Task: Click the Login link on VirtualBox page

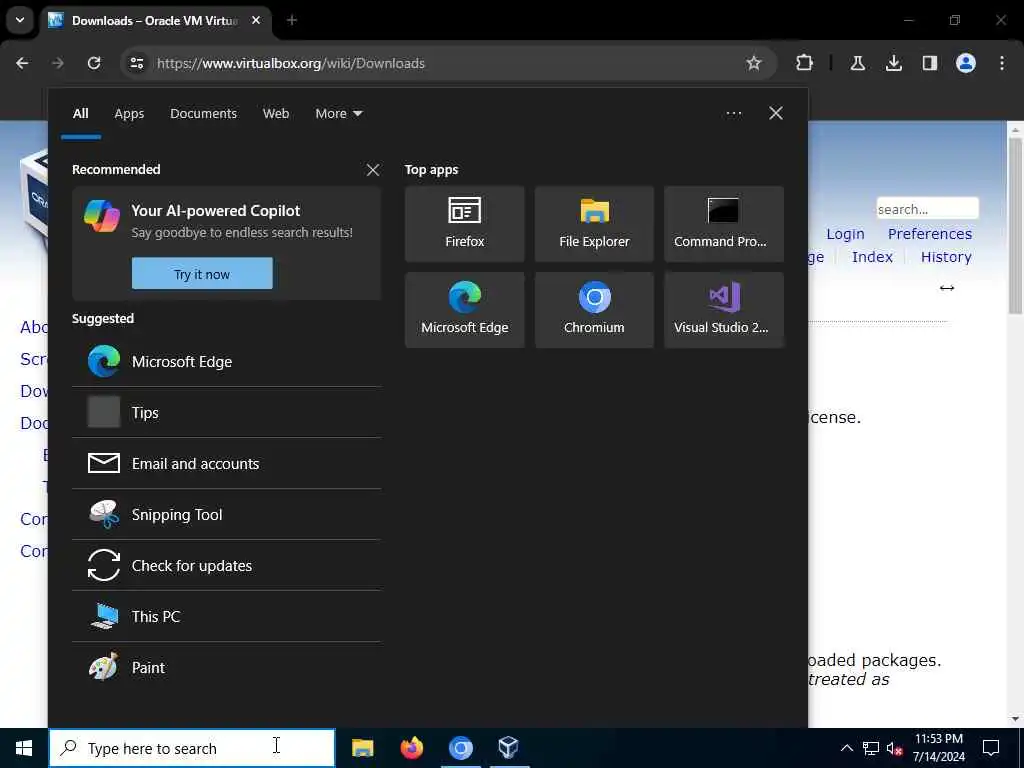Action: [x=845, y=234]
